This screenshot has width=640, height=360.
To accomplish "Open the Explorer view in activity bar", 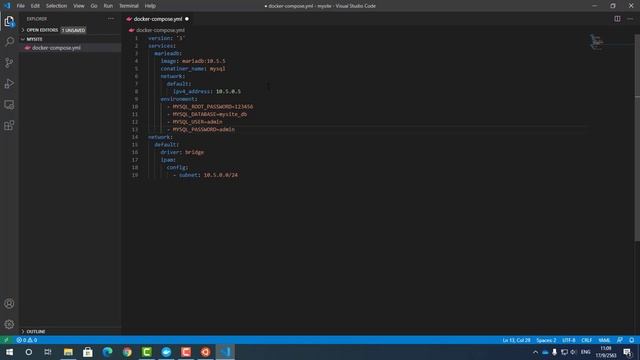I will [x=9, y=21].
